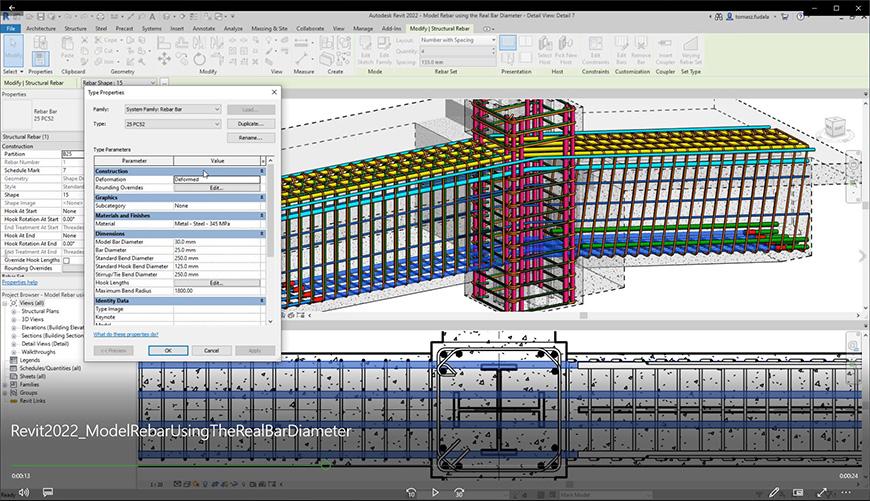Click the Insert Coupler icon
This screenshot has height=501, width=870.
point(665,50)
